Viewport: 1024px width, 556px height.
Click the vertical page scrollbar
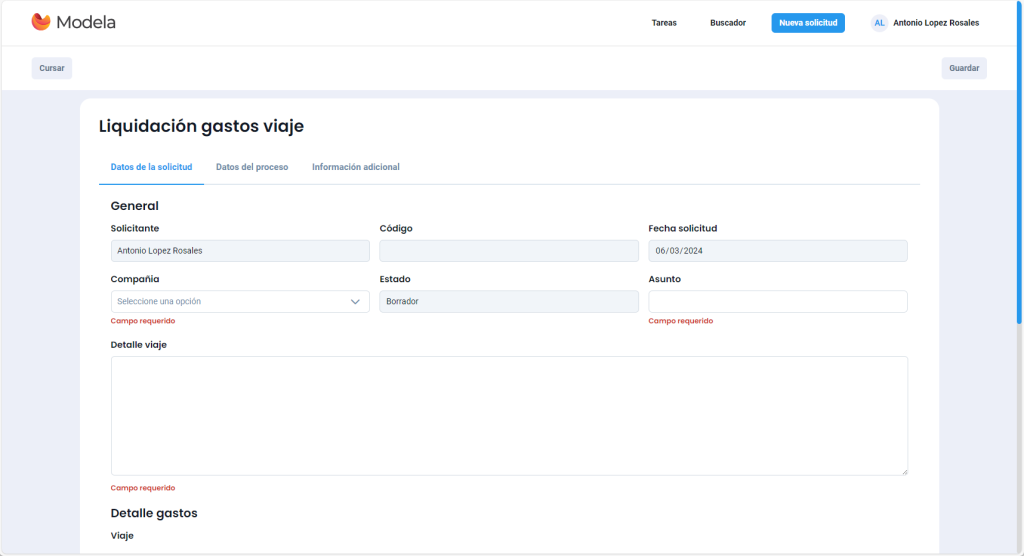pos(1019,200)
